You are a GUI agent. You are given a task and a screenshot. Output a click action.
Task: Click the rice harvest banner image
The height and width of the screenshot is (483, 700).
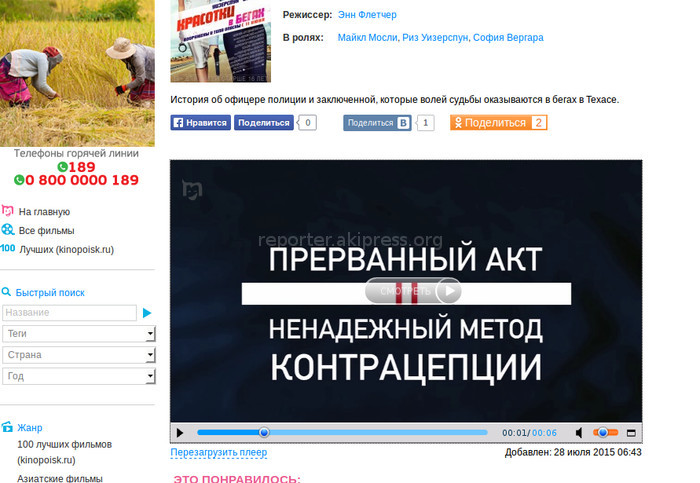pyautogui.click(x=77, y=73)
